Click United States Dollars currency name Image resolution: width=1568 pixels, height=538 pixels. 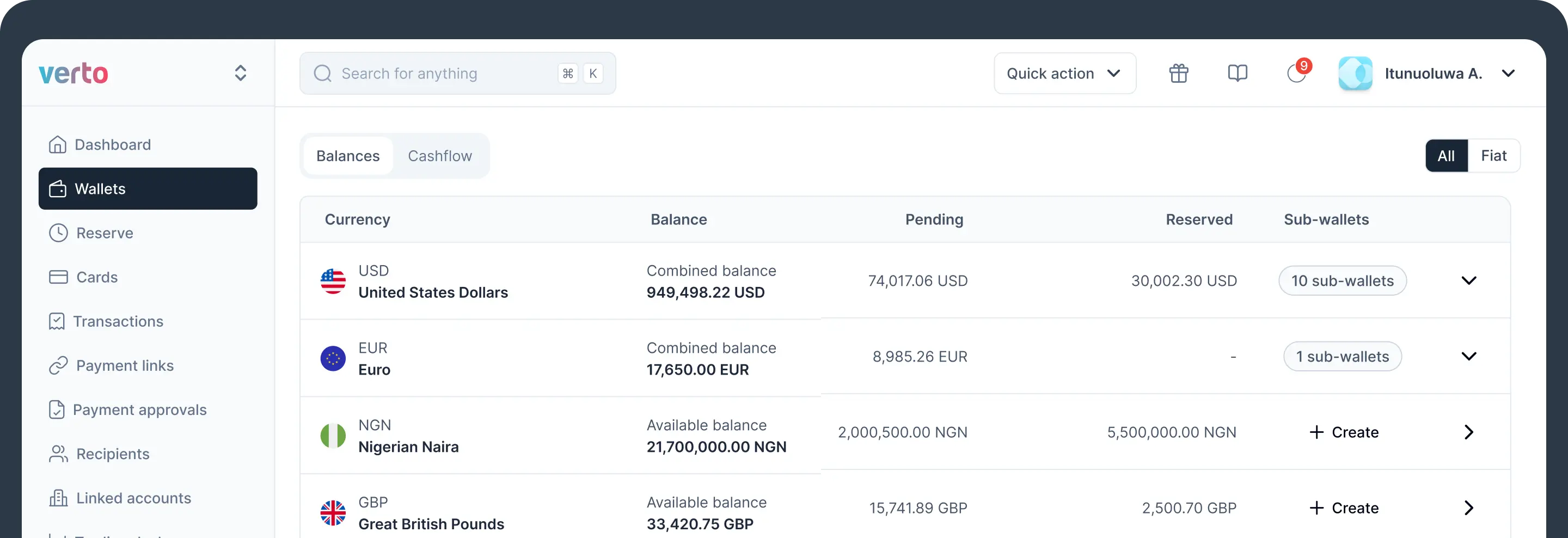(433, 293)
